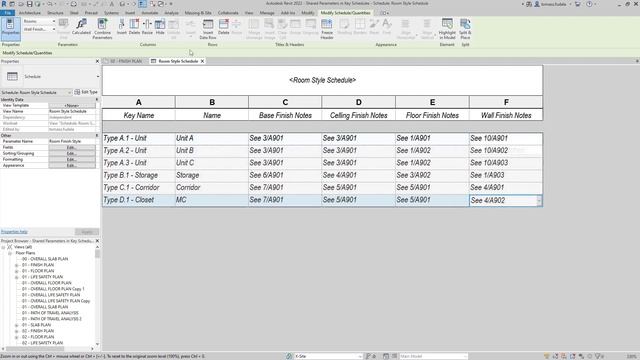Switch to Annotate ribbon tab
640x360 pixels.
(x=149, y=13)
